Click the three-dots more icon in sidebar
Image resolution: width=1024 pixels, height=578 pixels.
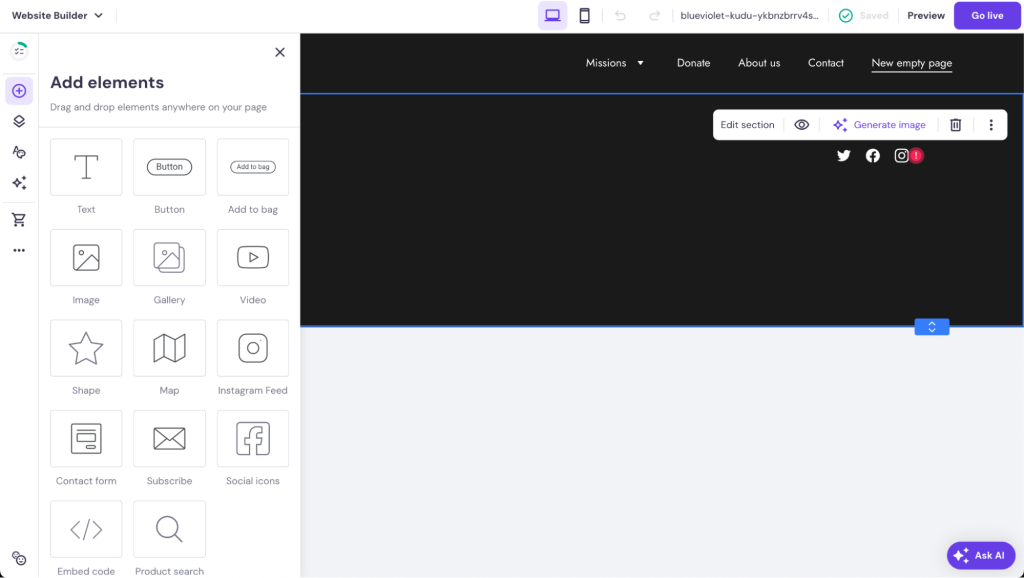point(18,250)
